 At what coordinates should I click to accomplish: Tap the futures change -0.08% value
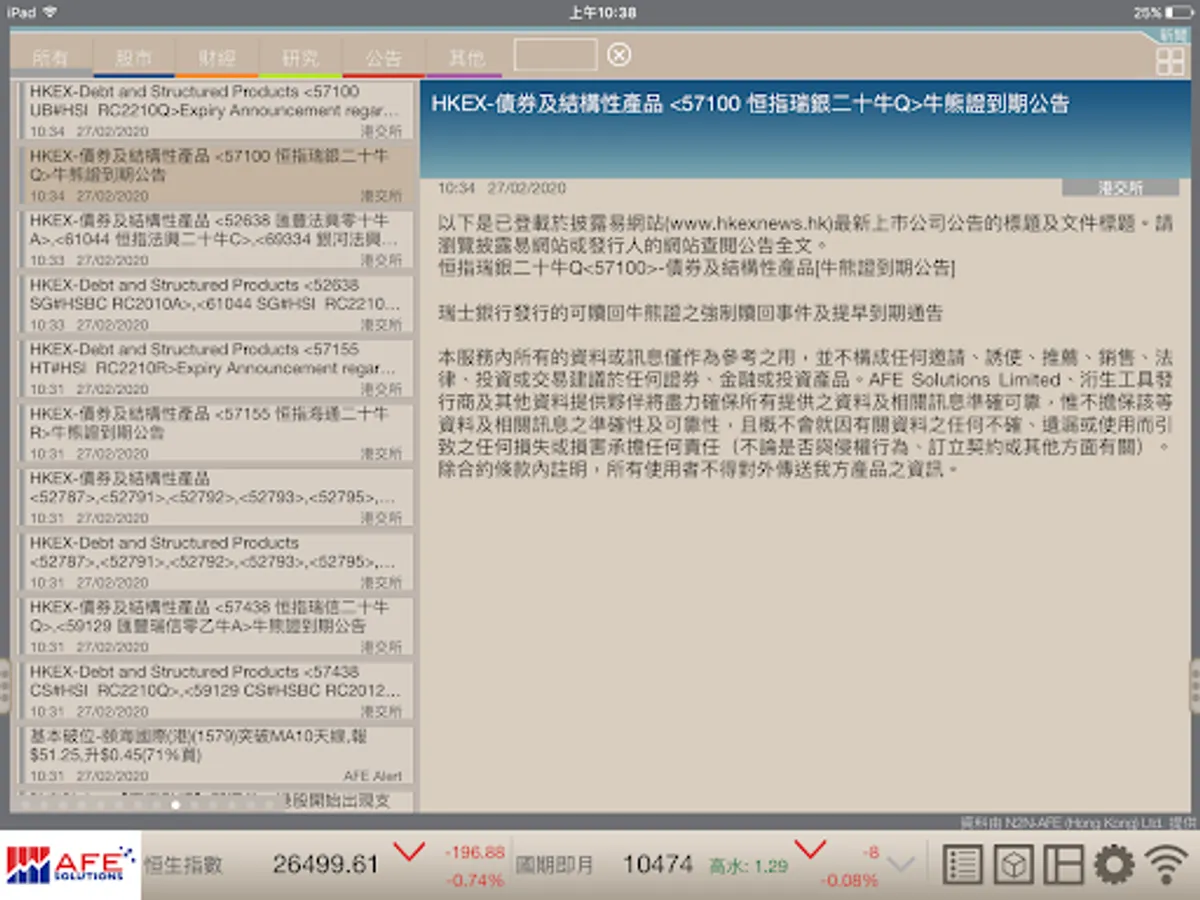[x=849, y=881]
